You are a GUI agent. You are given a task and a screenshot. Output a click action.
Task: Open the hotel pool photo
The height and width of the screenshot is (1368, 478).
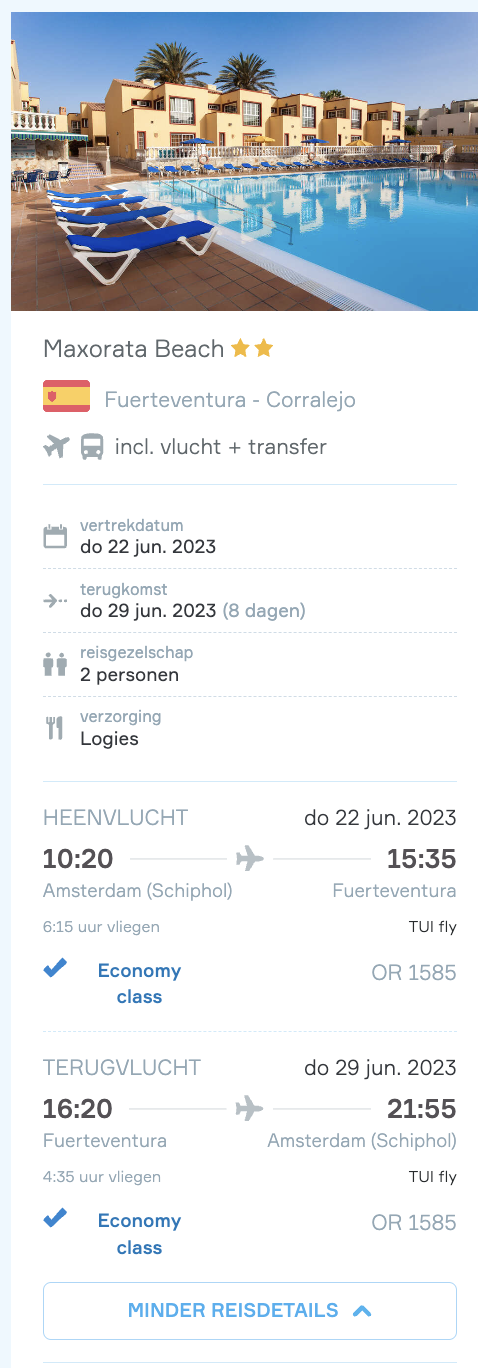(x=244, y=161)
